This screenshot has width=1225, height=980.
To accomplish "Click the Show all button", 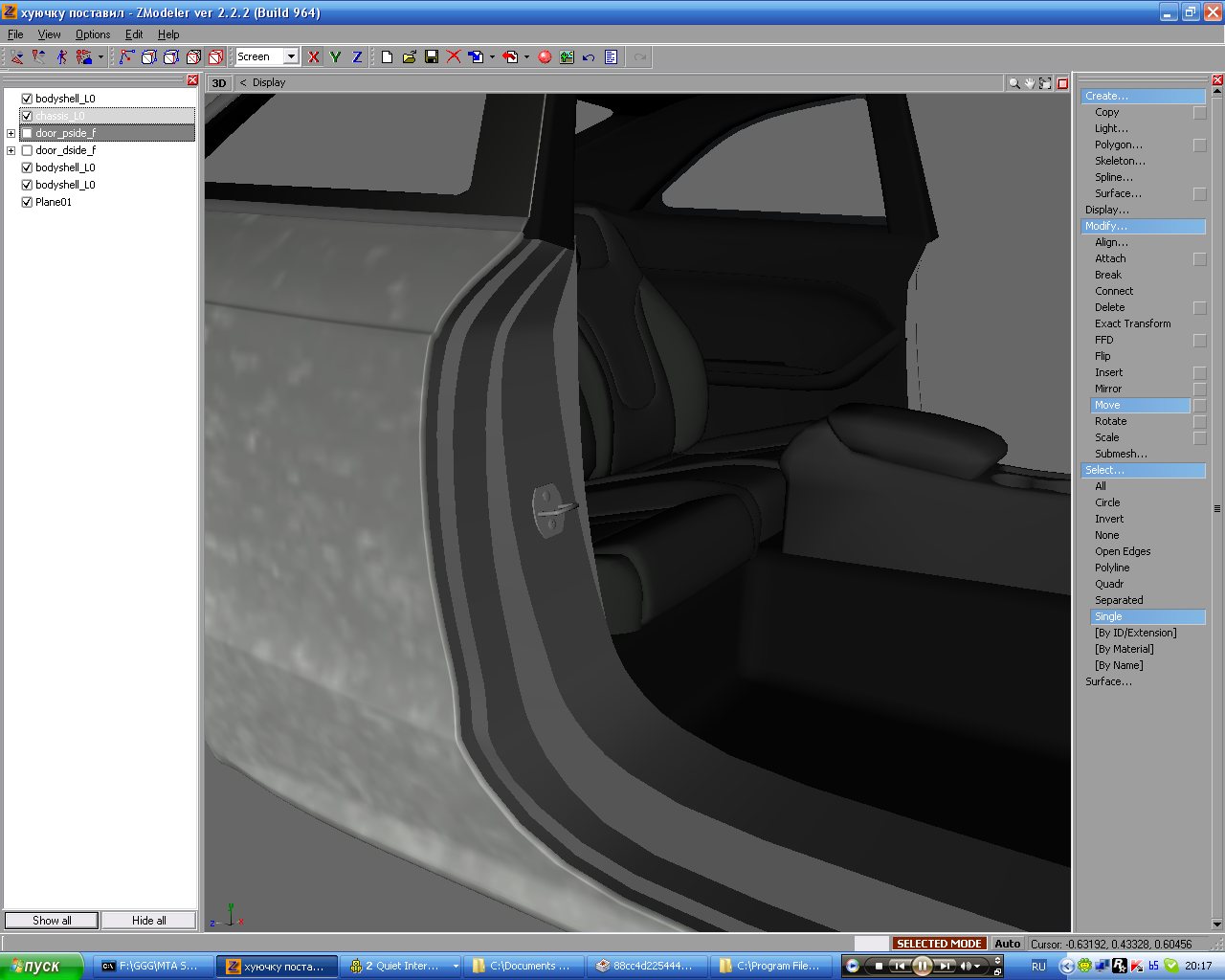I will point(52,921).
